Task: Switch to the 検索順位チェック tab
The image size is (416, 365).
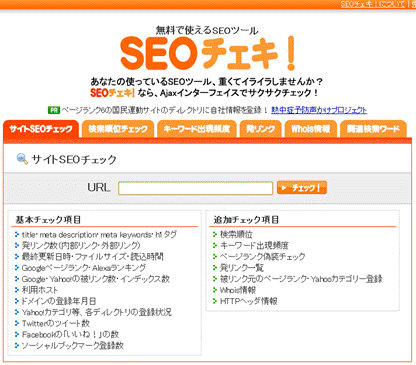Action: (x=118, y=129)
